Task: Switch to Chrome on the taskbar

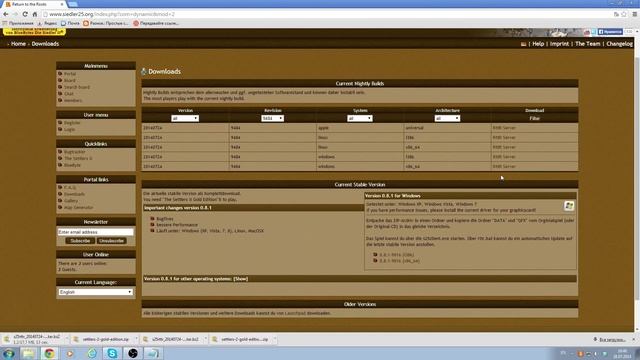Action: click(x=49, y=353)
